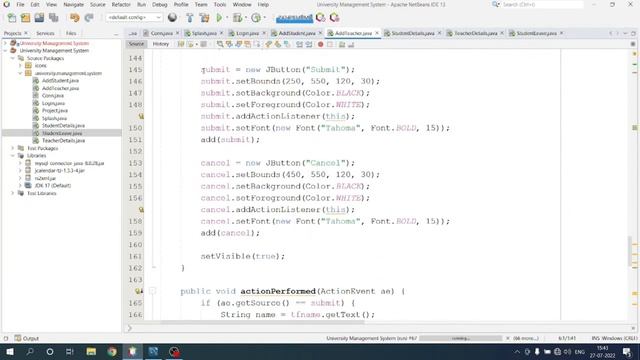This screenshot has height=360, width=640.
Task: Toggle Highlight Search in editor toolbar
Action: pyautogui.click(x=248, y=44)
